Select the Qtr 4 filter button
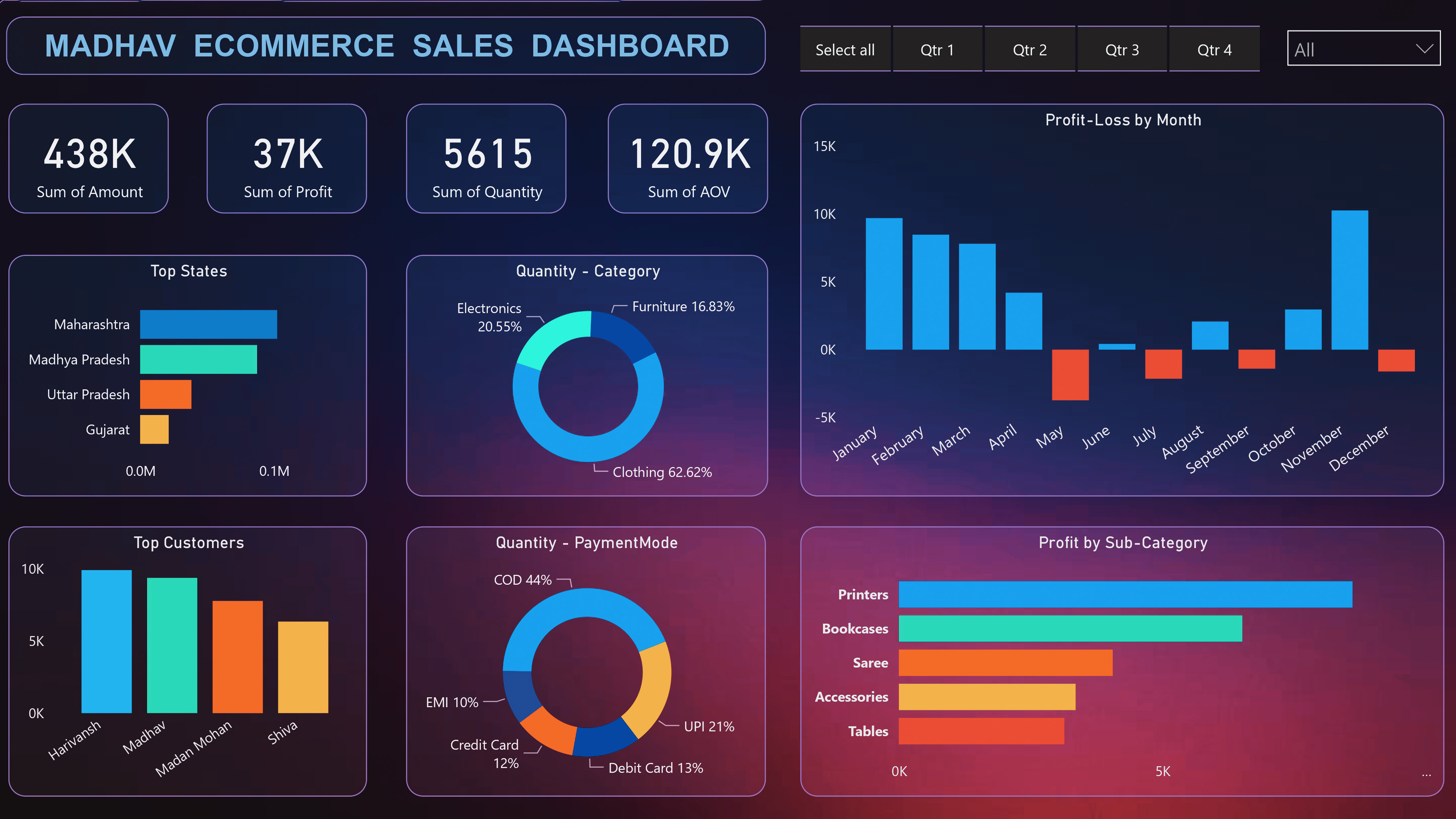Viewport: 1456px width, 819px height. (x=1214, y=50)
